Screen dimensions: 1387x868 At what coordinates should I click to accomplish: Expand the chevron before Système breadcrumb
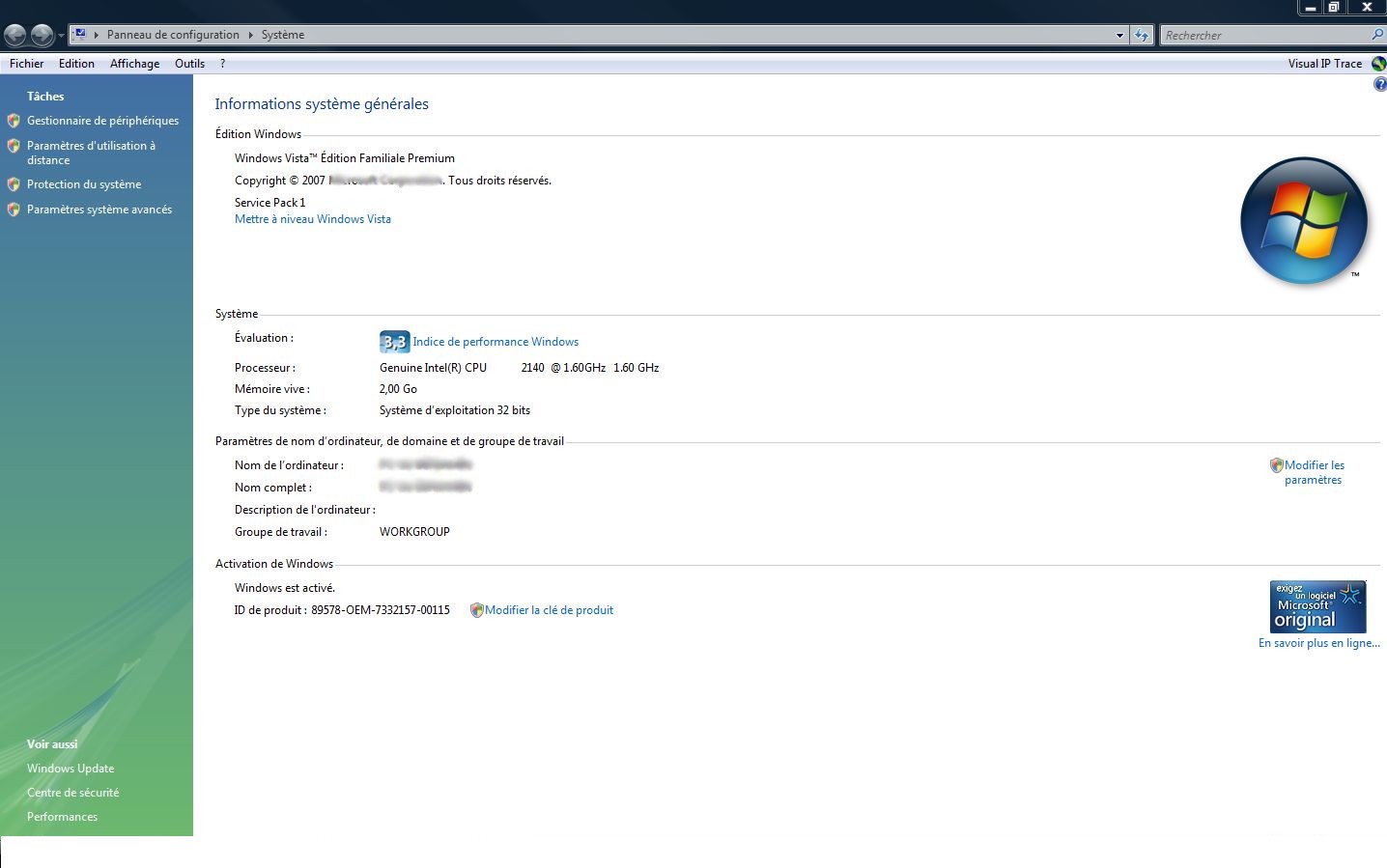click(251, 35)
